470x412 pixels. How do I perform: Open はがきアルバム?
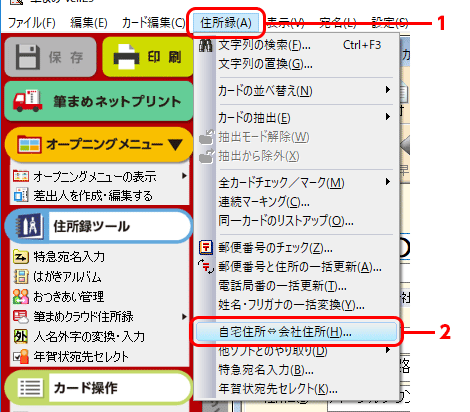[67, 277]
